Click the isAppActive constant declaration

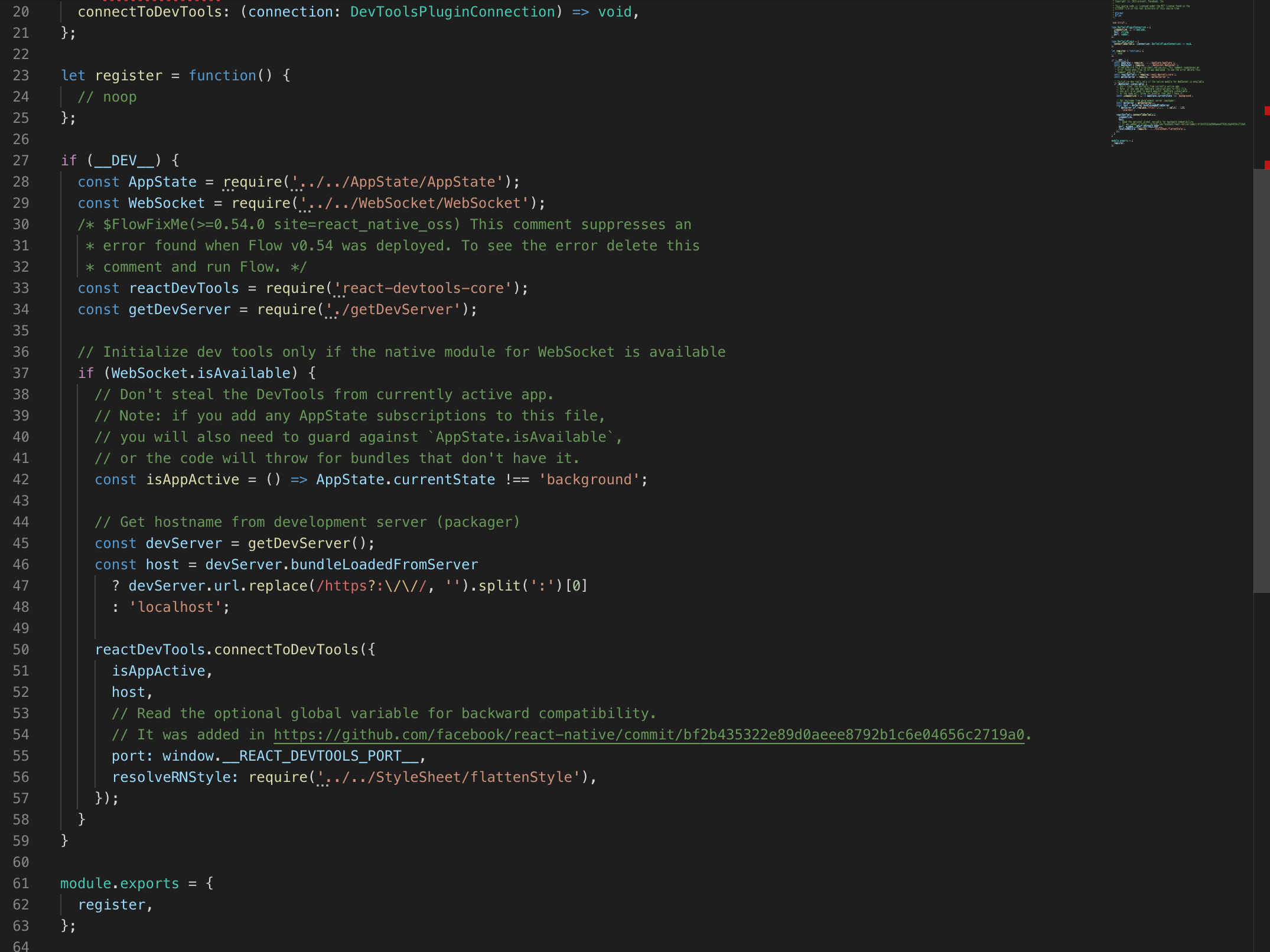(193, 480)
